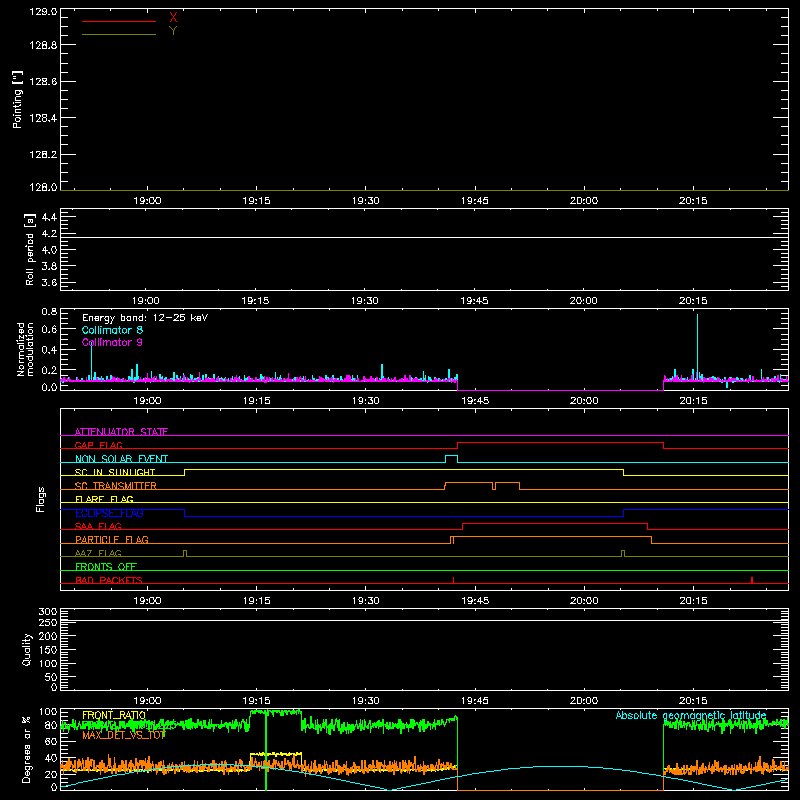Screen dimensions: 800x800
Task: Click the olive Y legend line
Action: (x=119, y=35)
